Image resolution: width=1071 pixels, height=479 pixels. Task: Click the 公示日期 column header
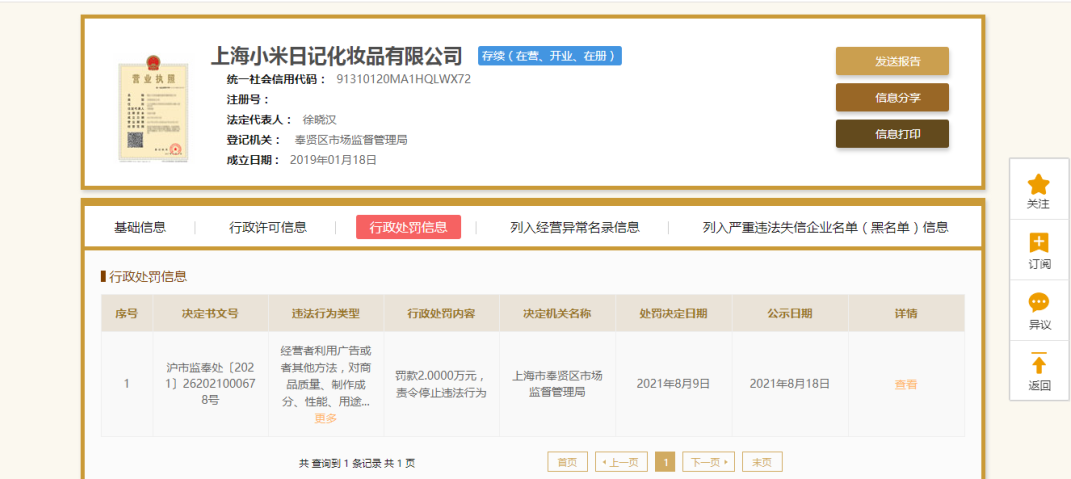click(790, 314)
